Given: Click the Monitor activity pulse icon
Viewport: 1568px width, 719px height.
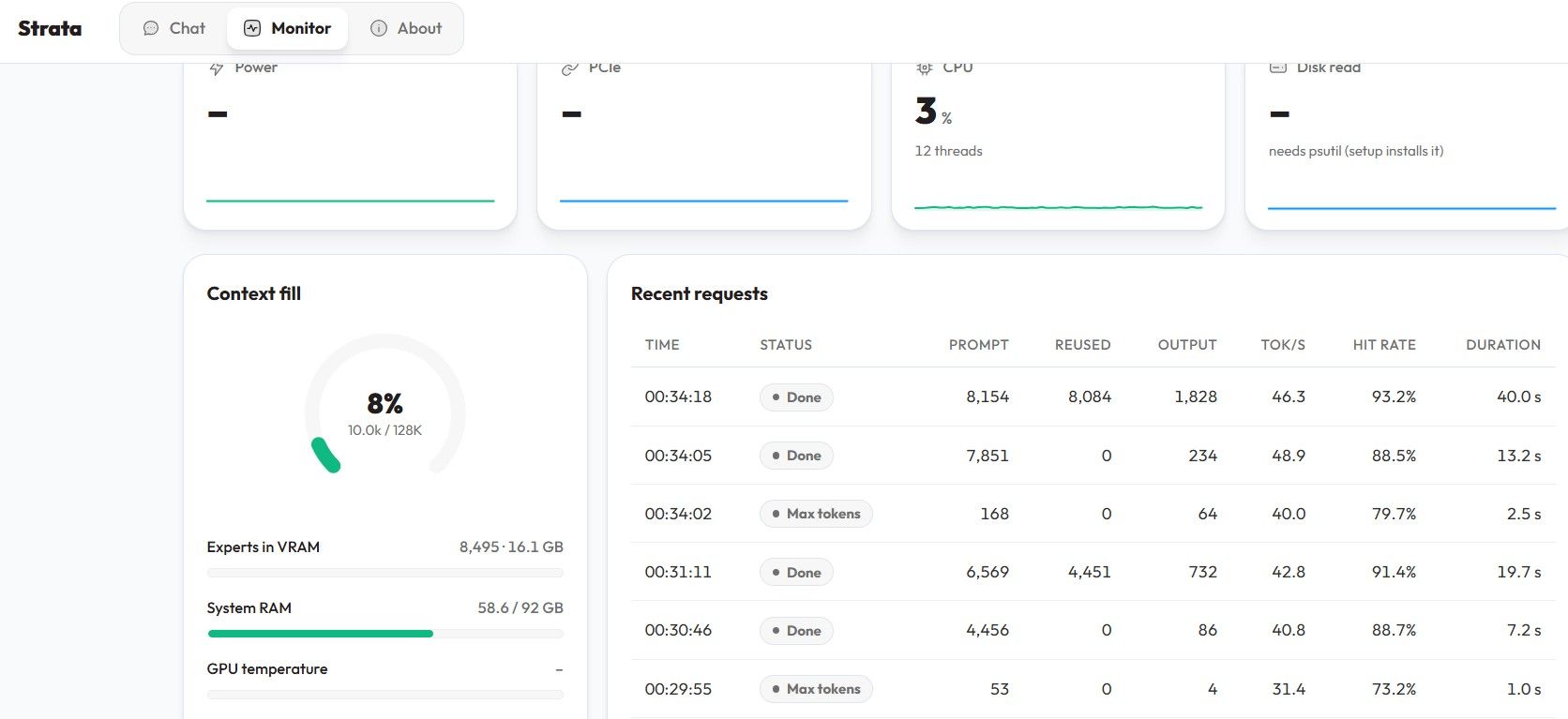Looking at the screenshot, I should [252, 28].
